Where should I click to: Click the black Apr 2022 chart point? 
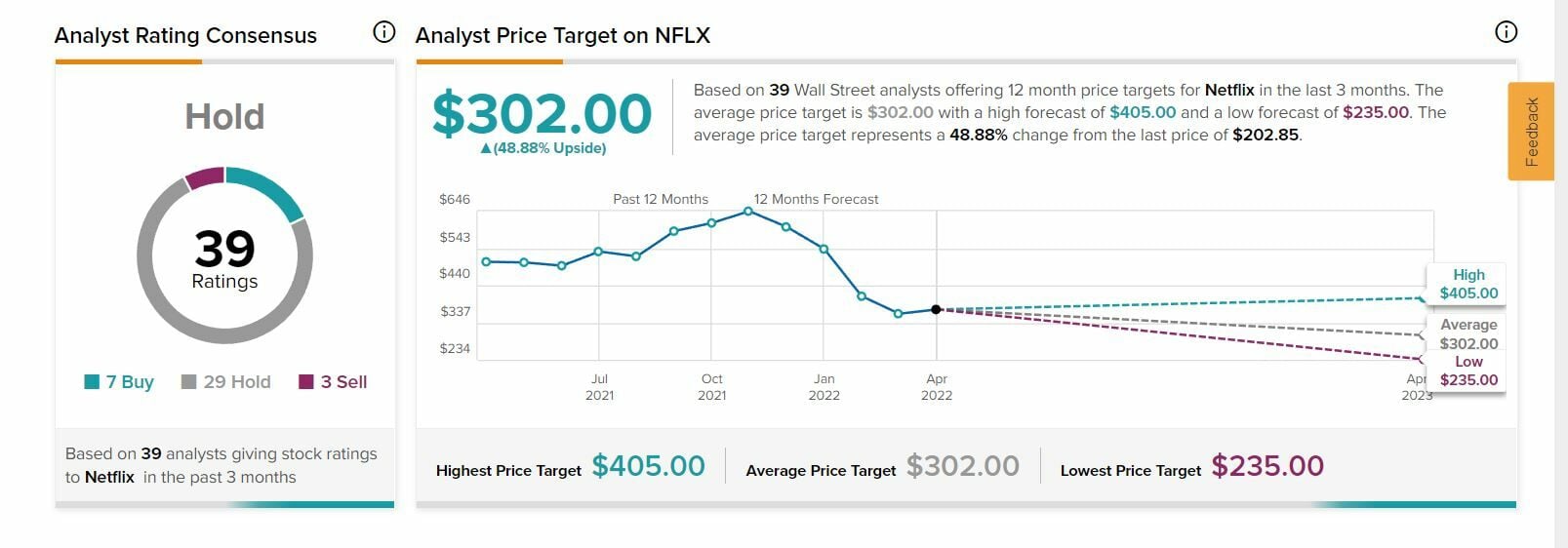coord(936,309)
